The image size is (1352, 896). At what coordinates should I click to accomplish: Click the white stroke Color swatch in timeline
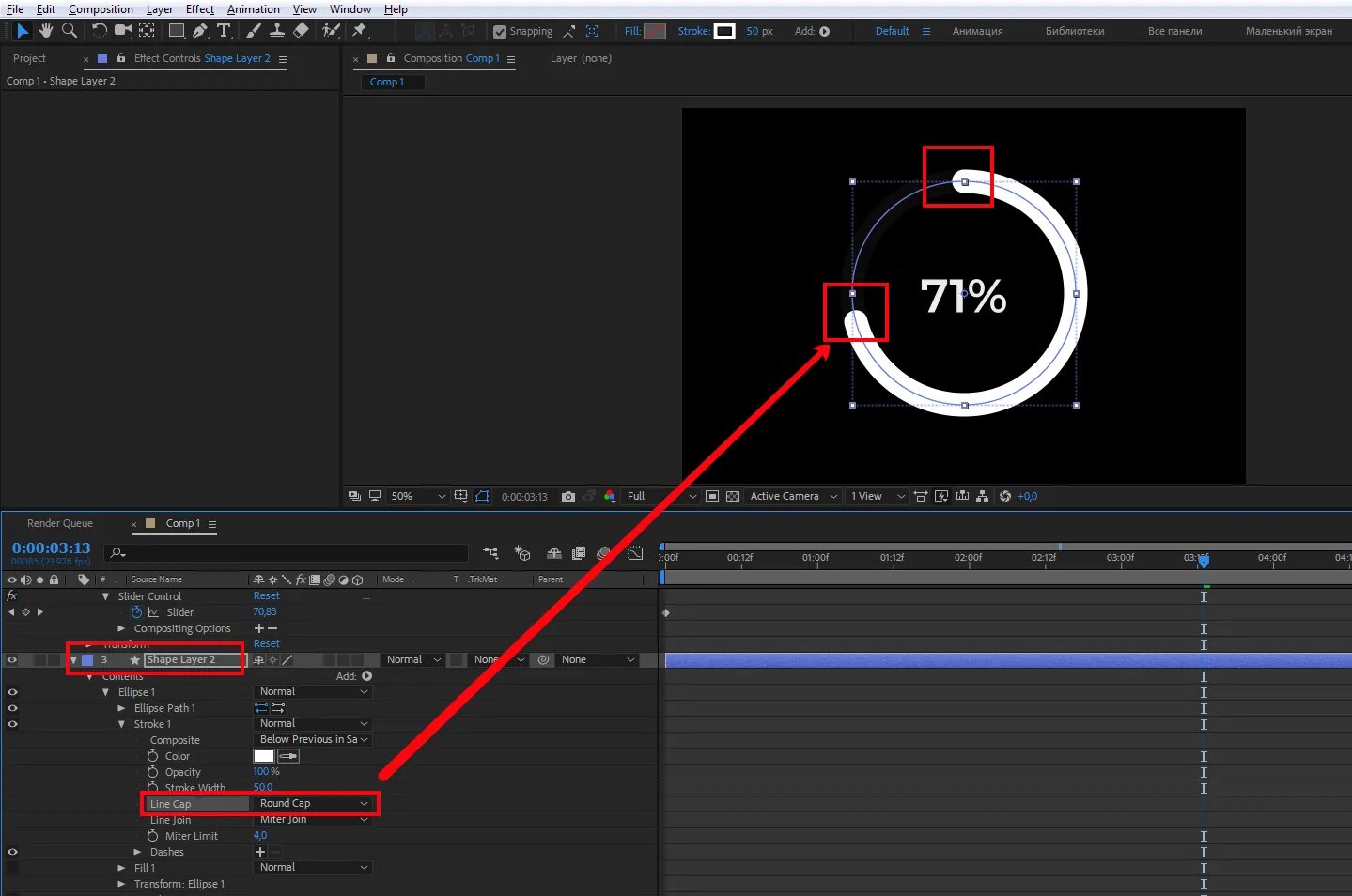coord(264,756)
